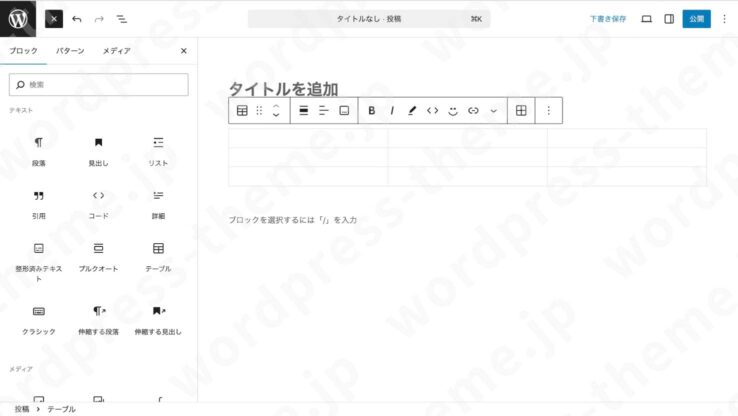The height and width of the screenshot is (416, 738).
Task: Click the empty paragraph placeholder below table
Action: pyautogui.click(x=293, y=220)
